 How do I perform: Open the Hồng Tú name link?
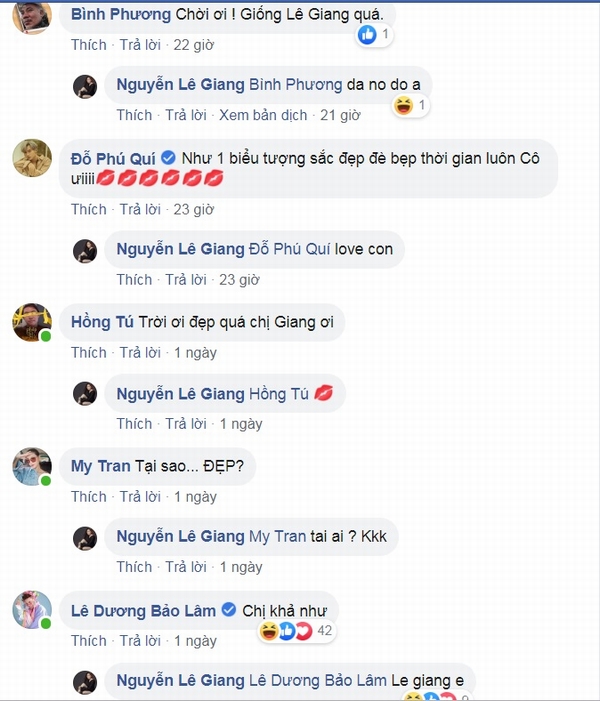(x=102, y=322)
